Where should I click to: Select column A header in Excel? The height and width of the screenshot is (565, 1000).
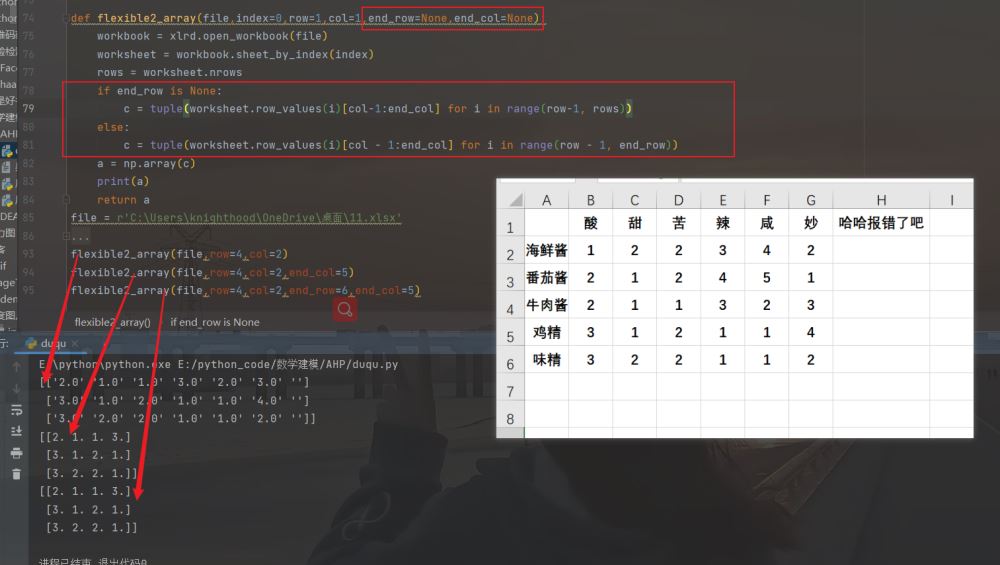(547, 200)
